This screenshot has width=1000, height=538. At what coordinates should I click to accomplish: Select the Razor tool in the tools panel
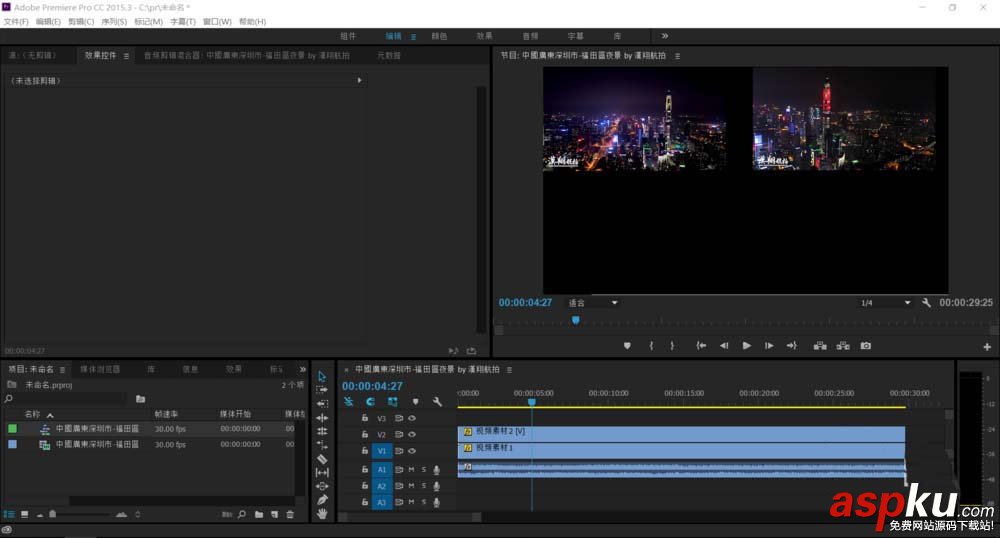[322, 459]
